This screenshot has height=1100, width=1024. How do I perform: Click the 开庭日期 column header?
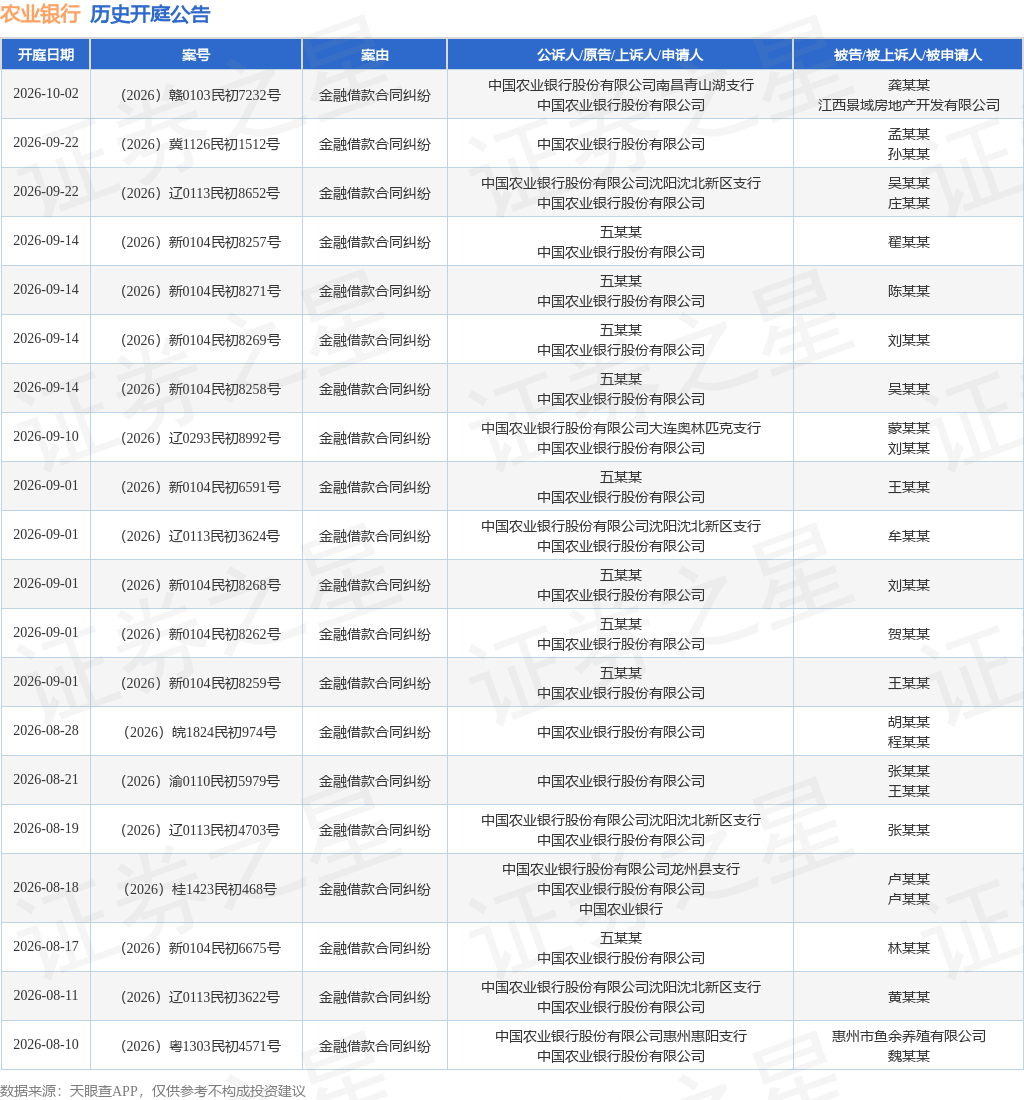pos(46,55)
